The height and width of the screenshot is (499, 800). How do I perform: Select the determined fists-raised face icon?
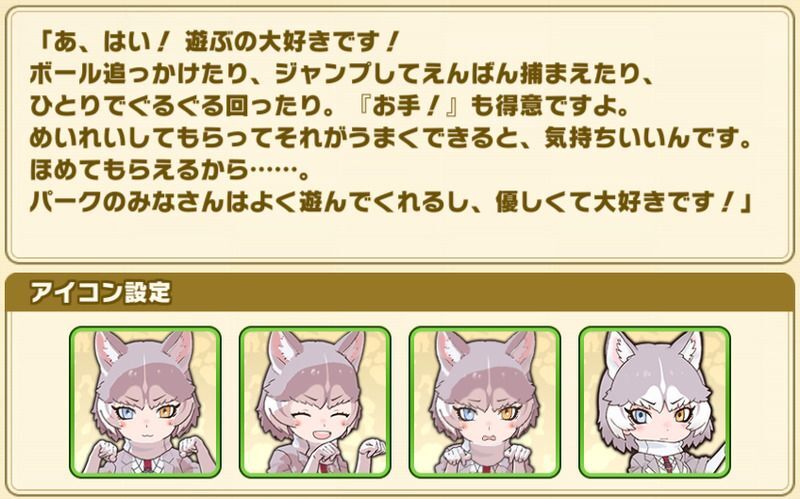pos(145,402)
